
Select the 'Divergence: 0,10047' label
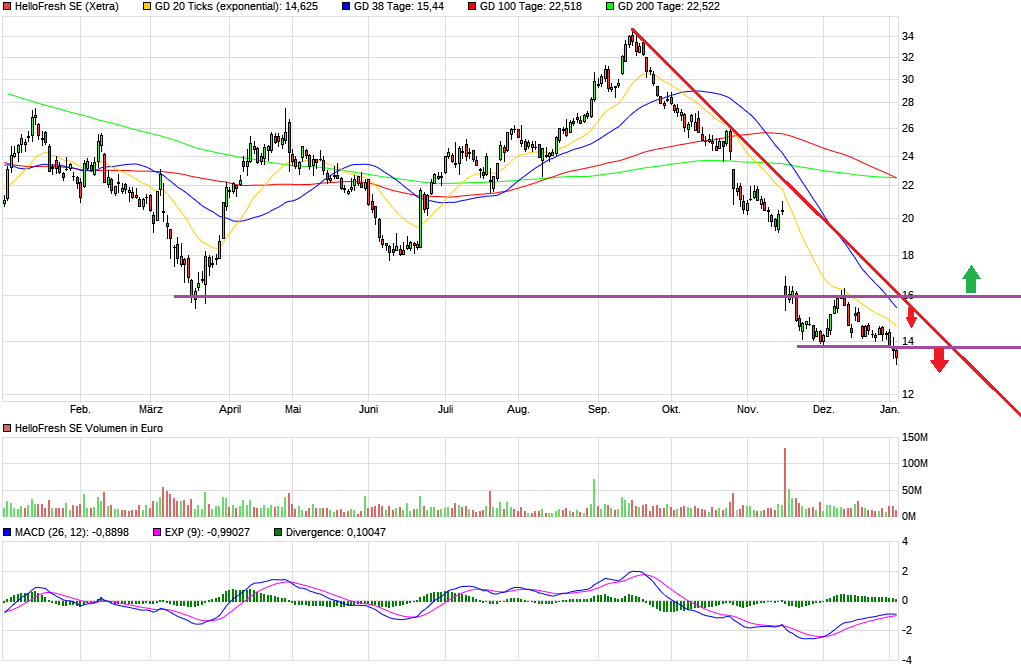coord(336,533)
